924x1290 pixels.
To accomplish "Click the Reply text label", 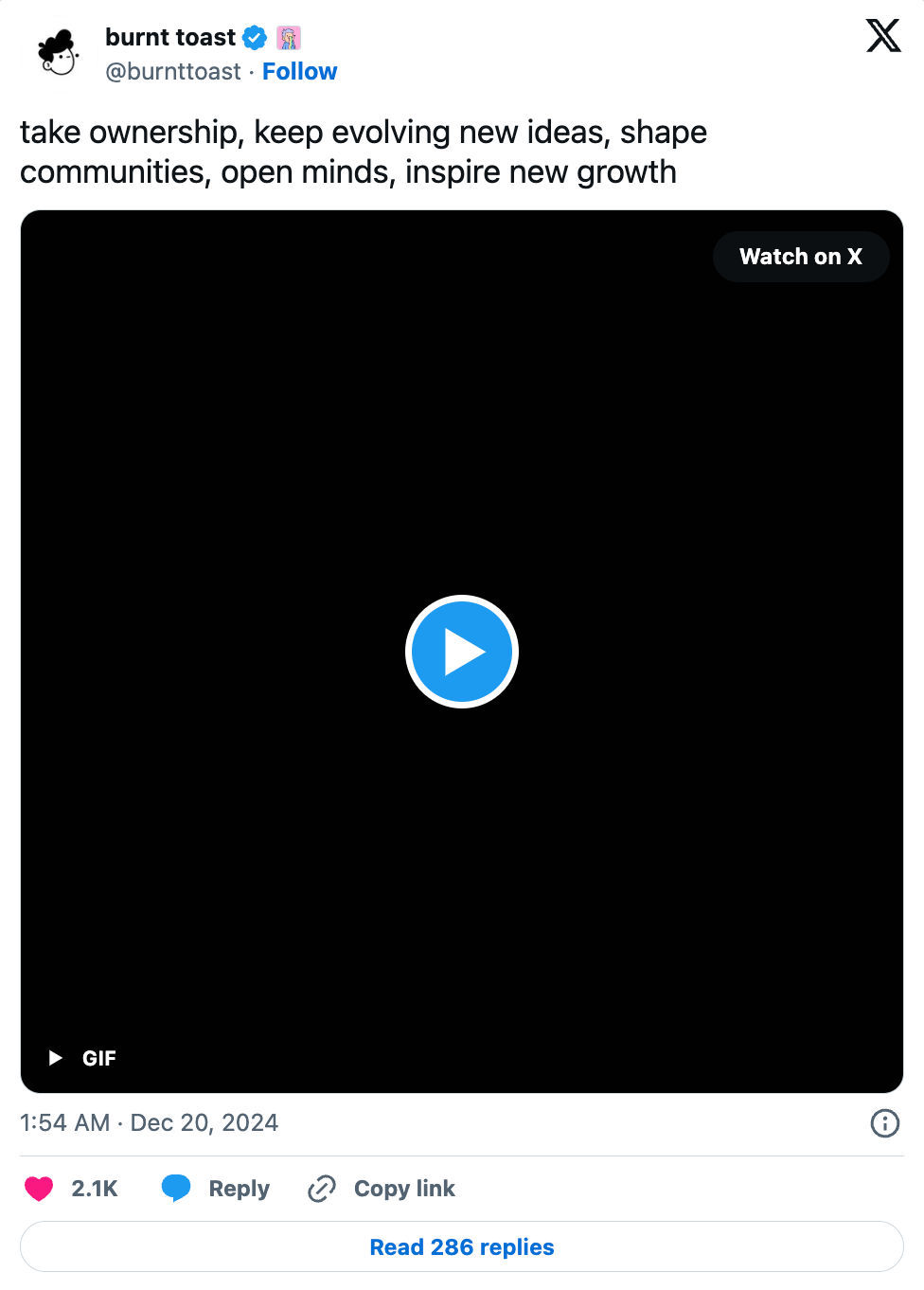I will point(240,1189).
